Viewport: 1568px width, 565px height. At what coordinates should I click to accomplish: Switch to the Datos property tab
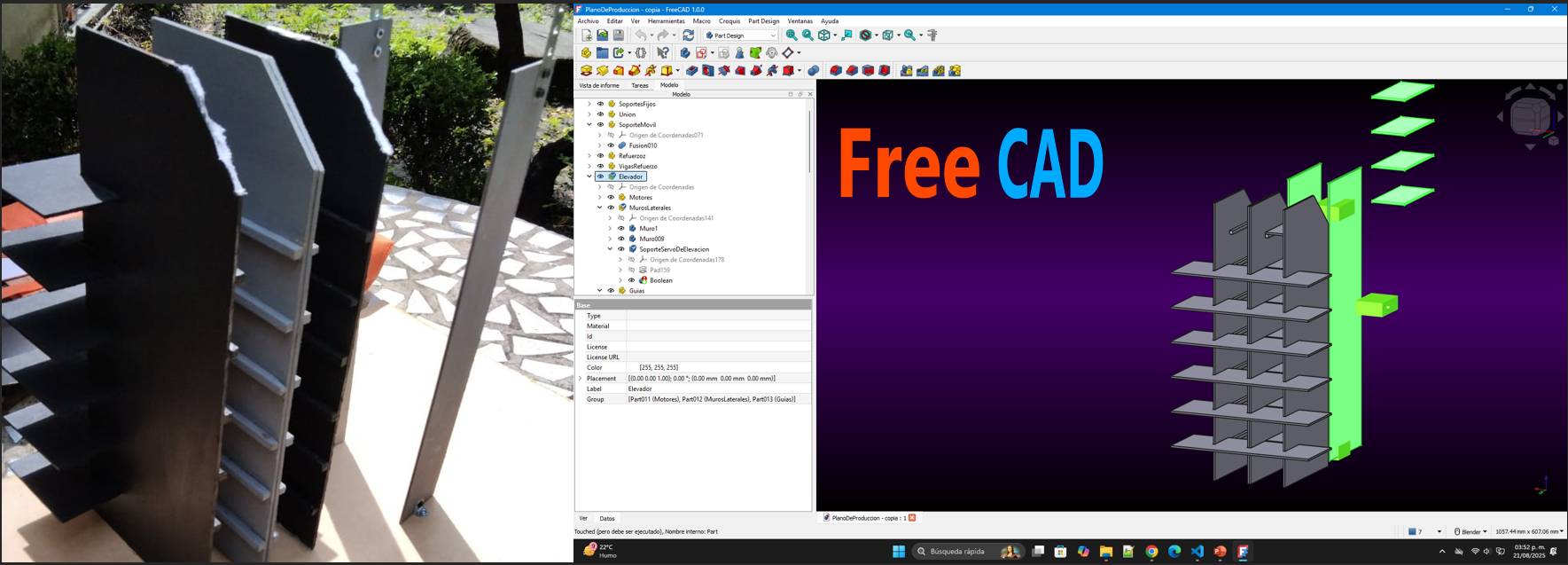[607, 518]
